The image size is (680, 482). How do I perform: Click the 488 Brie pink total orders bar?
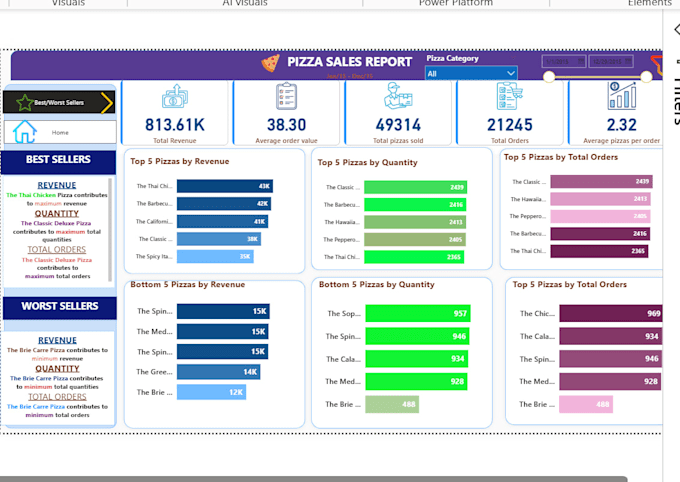(x=586, y=404)
